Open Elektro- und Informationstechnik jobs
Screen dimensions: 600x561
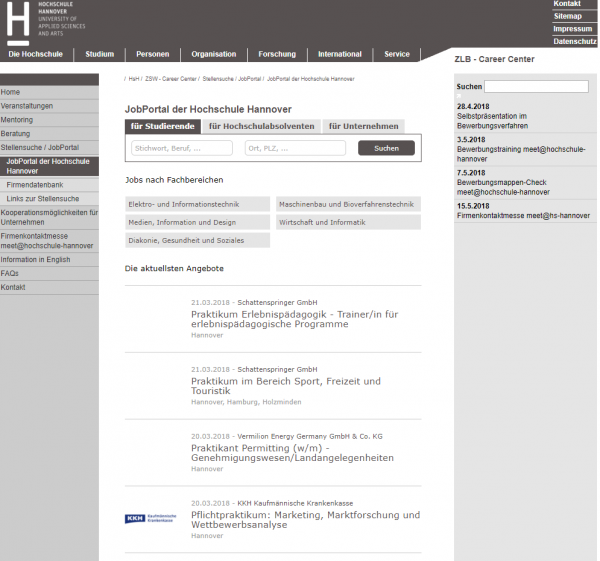(197, 204)
